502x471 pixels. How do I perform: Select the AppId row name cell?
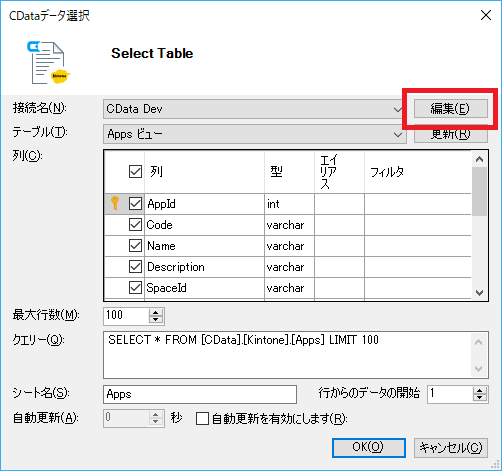[204, 204]
